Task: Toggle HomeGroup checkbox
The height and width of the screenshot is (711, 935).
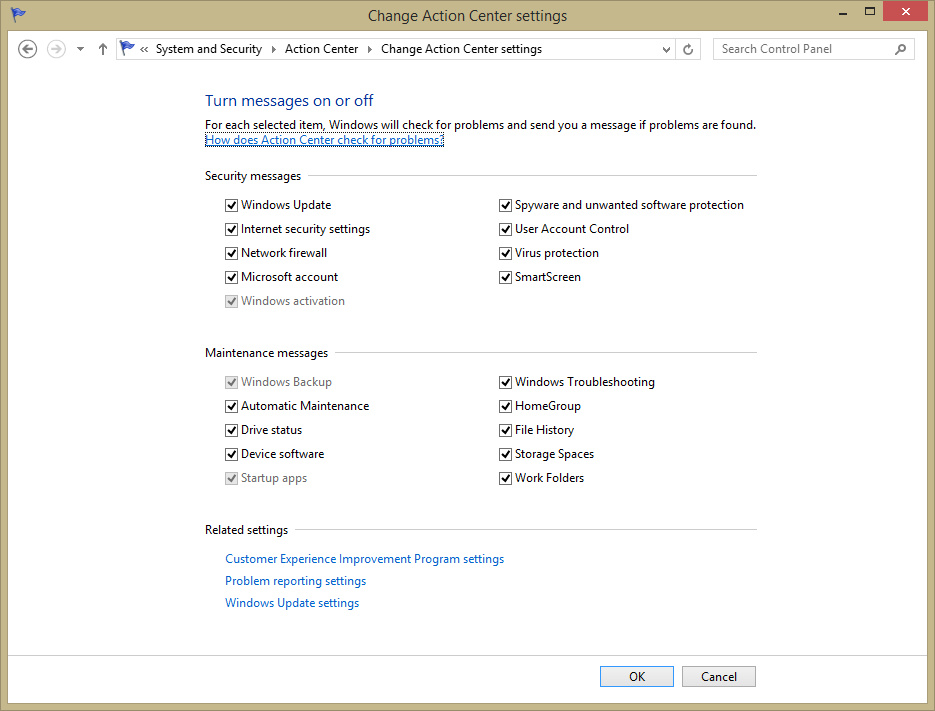Action: (x=505, y=406)
